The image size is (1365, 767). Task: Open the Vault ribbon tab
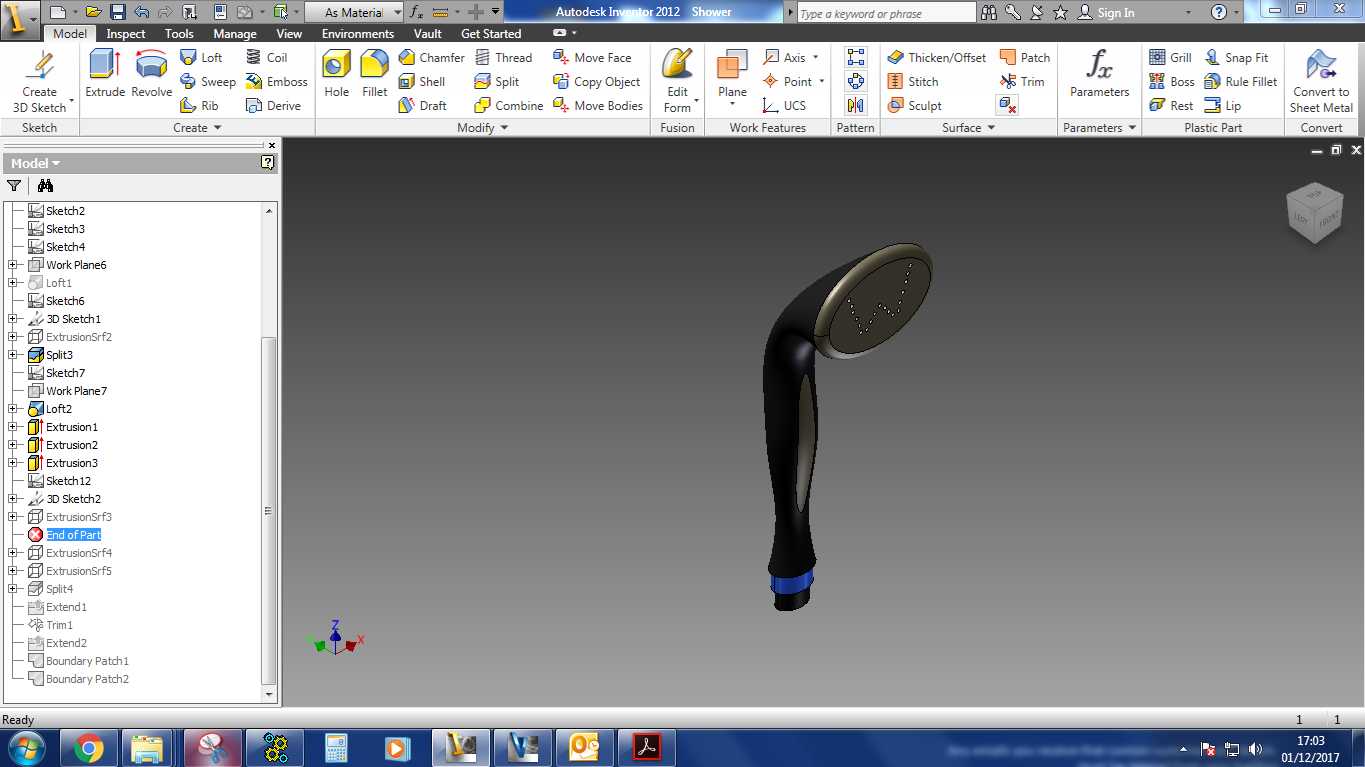tap(428, 33)
